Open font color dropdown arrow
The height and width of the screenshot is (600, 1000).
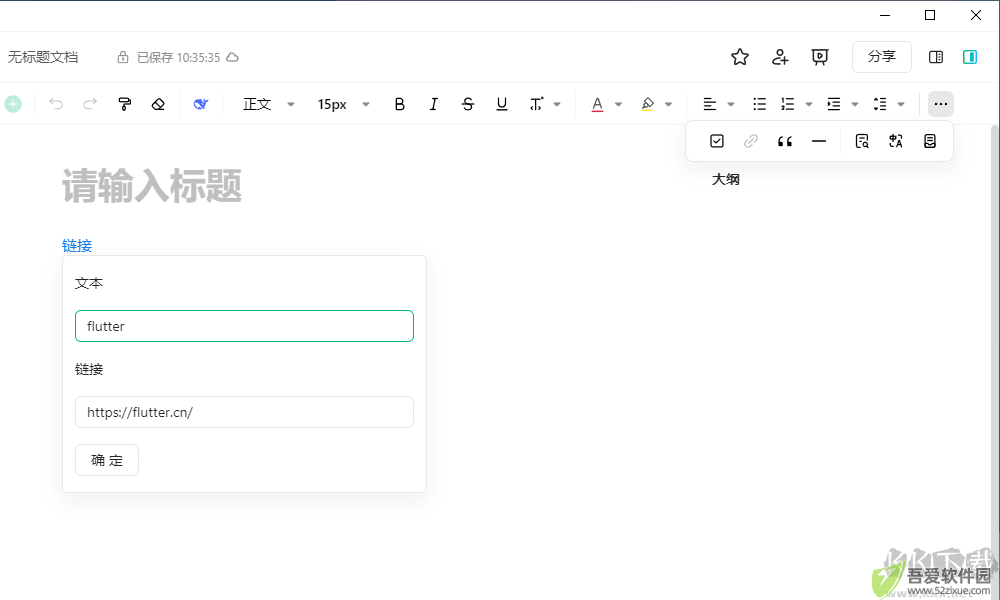[618, 104]
